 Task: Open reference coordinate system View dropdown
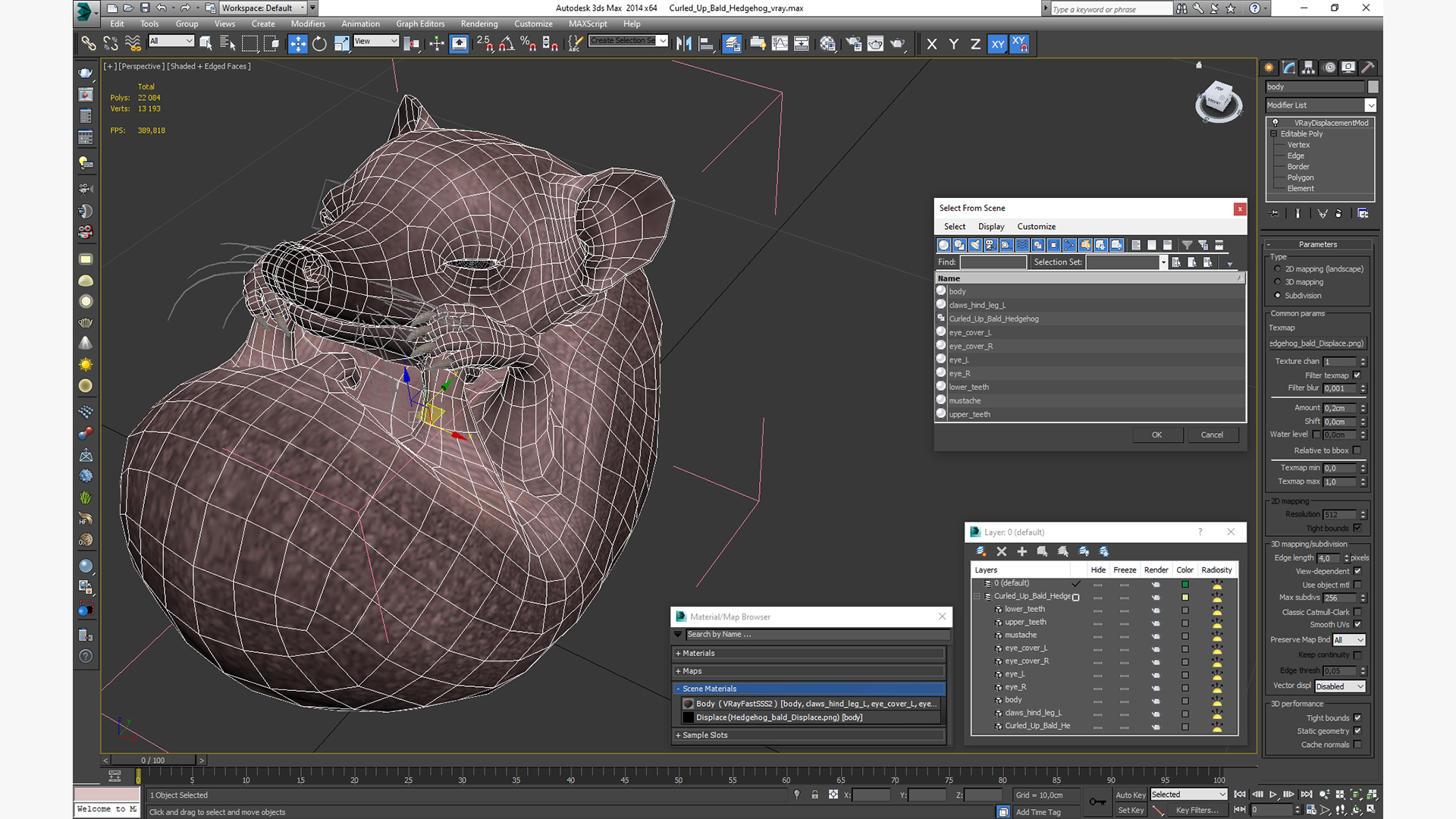pyautogui.click(x=376, y=41)
